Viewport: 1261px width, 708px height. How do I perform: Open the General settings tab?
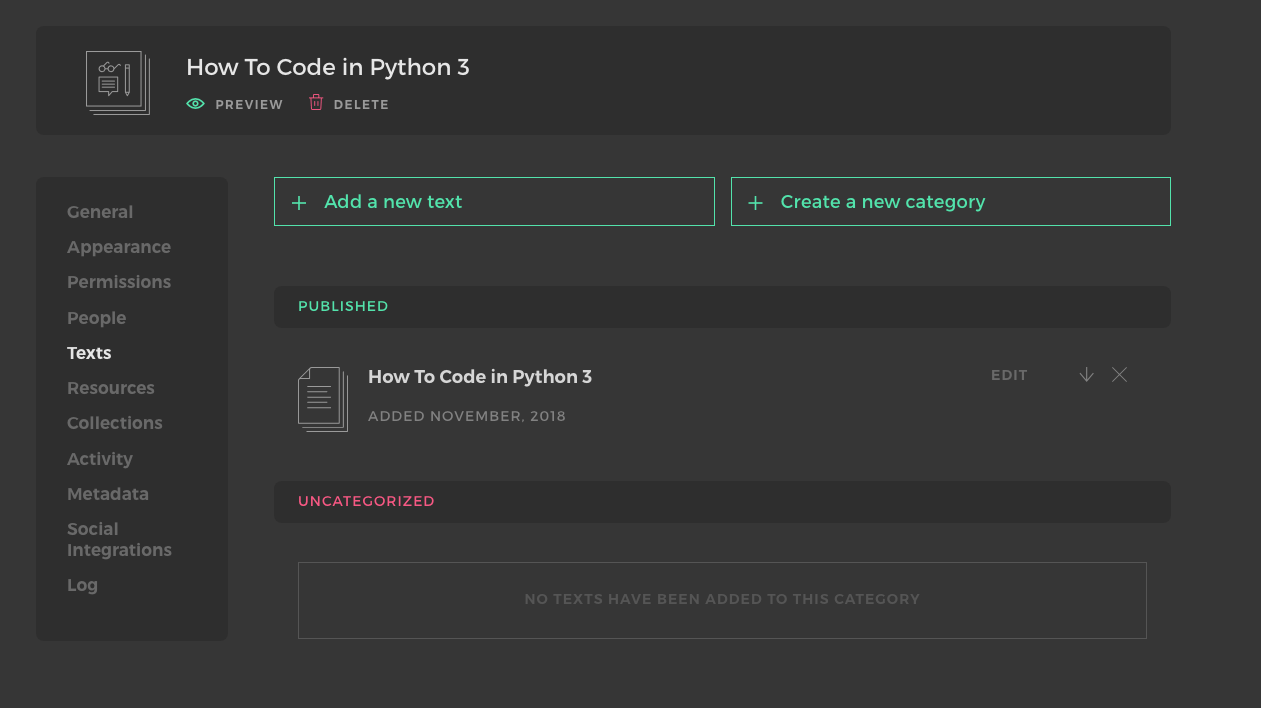100,212
